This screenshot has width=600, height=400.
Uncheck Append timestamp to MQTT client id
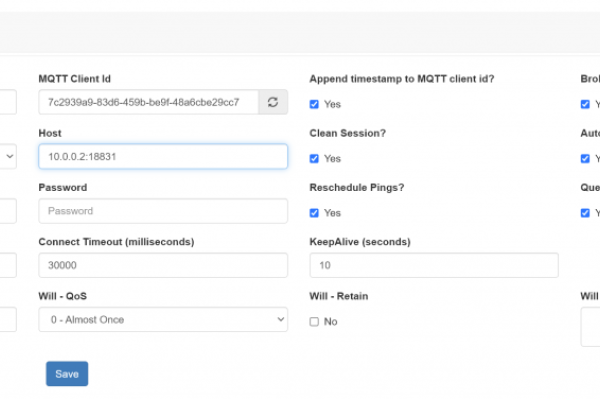point(315,104)
